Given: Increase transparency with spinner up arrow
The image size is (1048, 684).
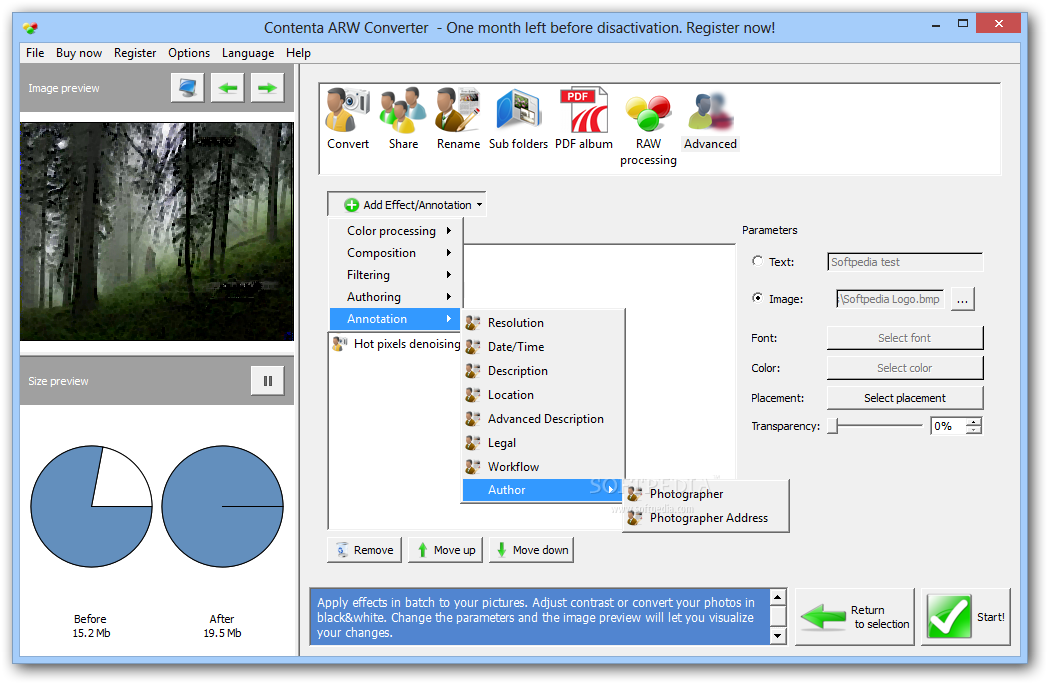Looking at the screenshot, I should coord(975,422).
